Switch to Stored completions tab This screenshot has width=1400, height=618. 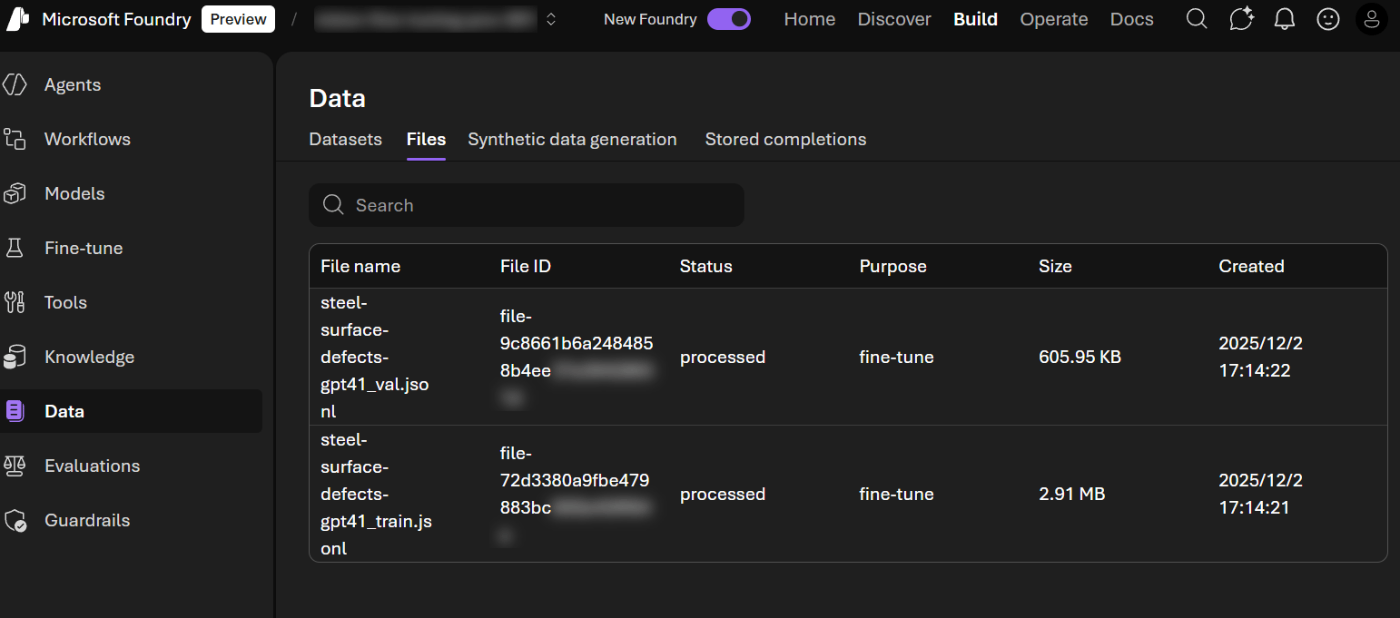point(785,139)
